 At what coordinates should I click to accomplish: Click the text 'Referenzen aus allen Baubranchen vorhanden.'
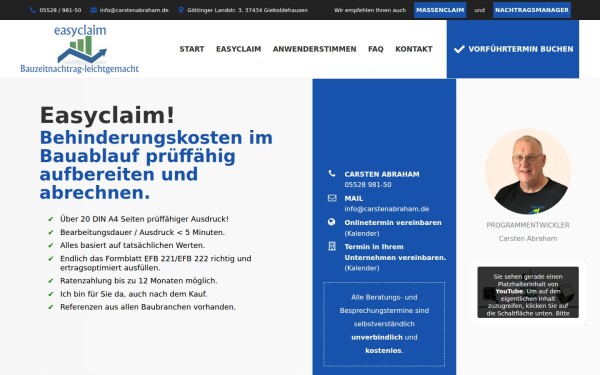[x=148, y=307]
